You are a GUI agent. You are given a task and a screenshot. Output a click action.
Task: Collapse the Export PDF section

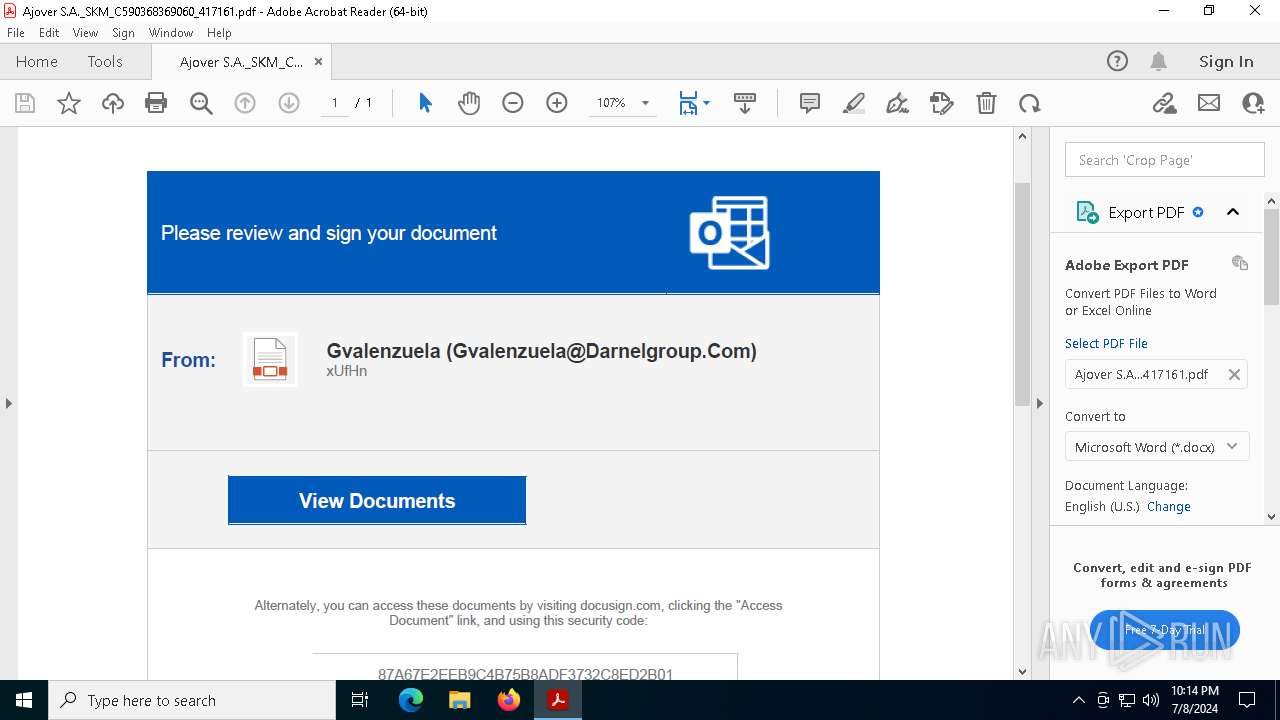coord(1233,212)
